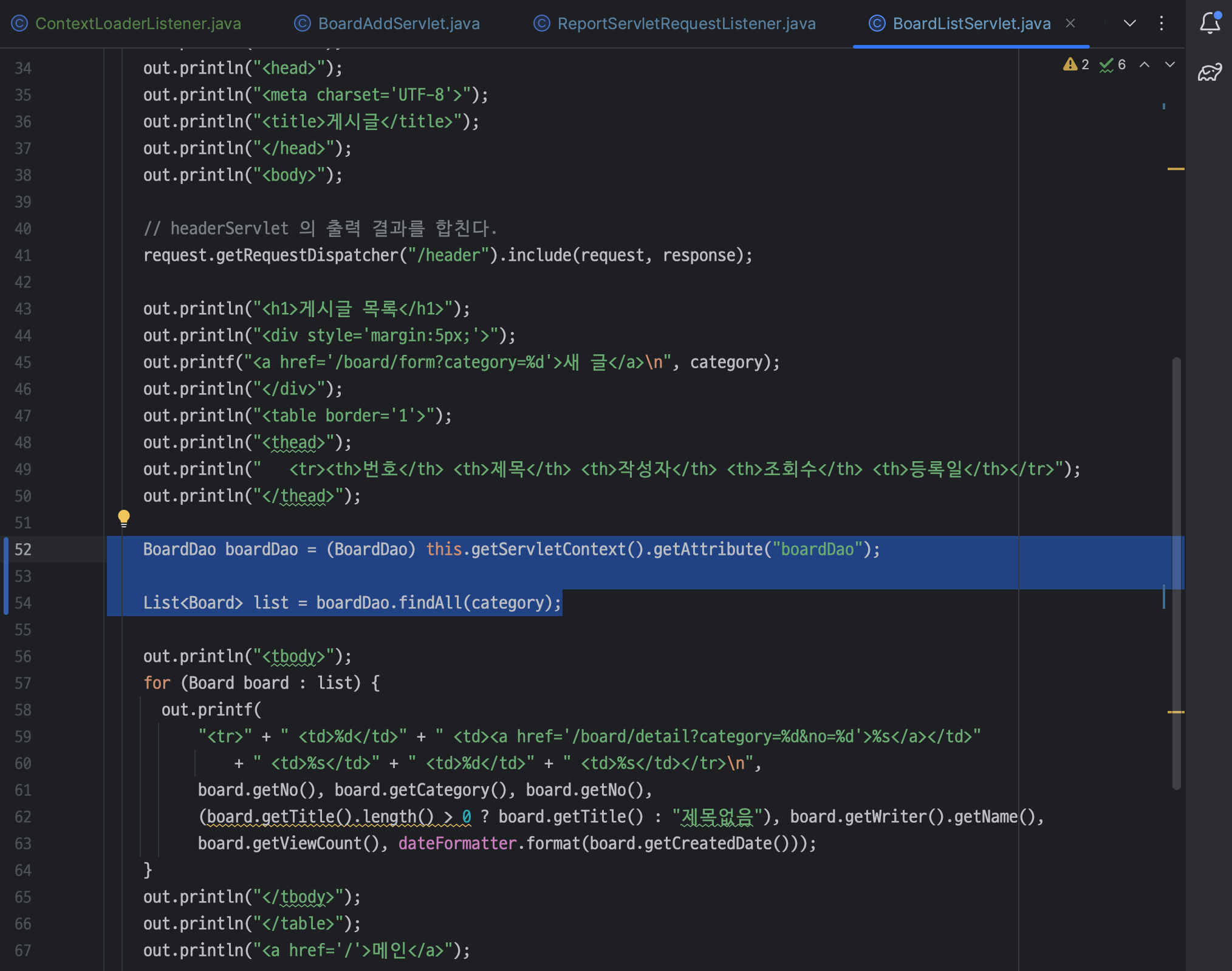Close the BoardListServlet.java tab

(1070, 23)
